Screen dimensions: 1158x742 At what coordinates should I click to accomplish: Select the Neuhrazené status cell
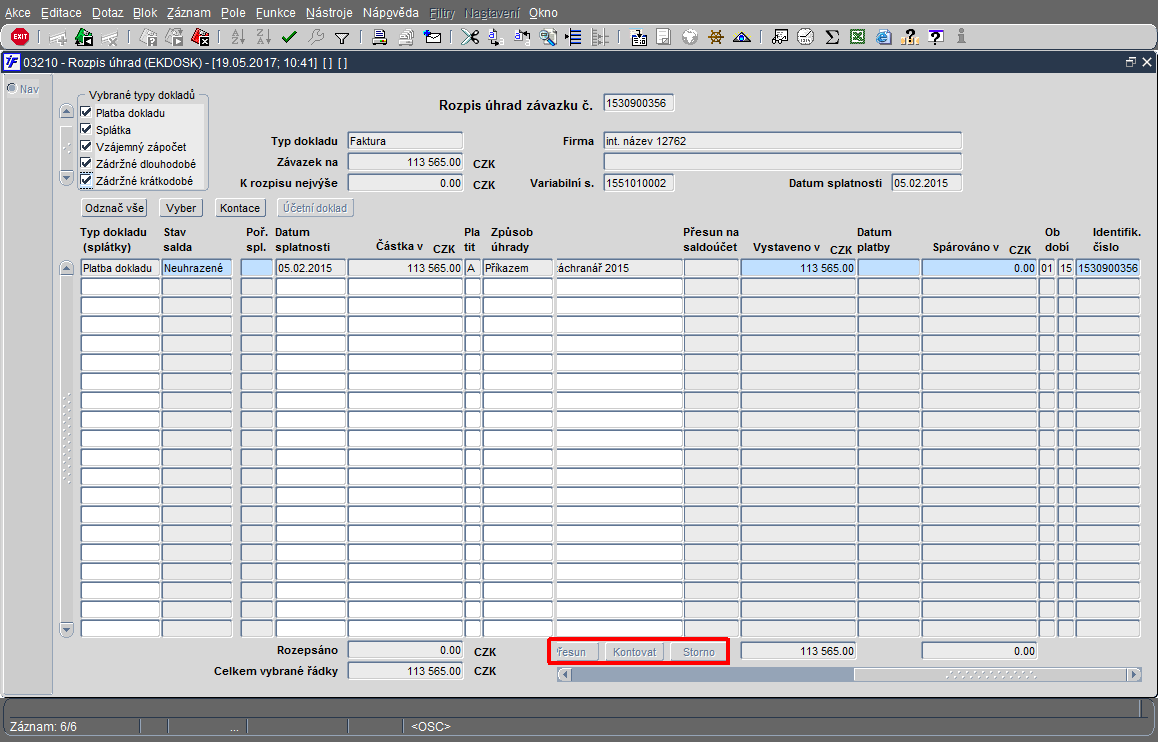[x=197, y=268]
